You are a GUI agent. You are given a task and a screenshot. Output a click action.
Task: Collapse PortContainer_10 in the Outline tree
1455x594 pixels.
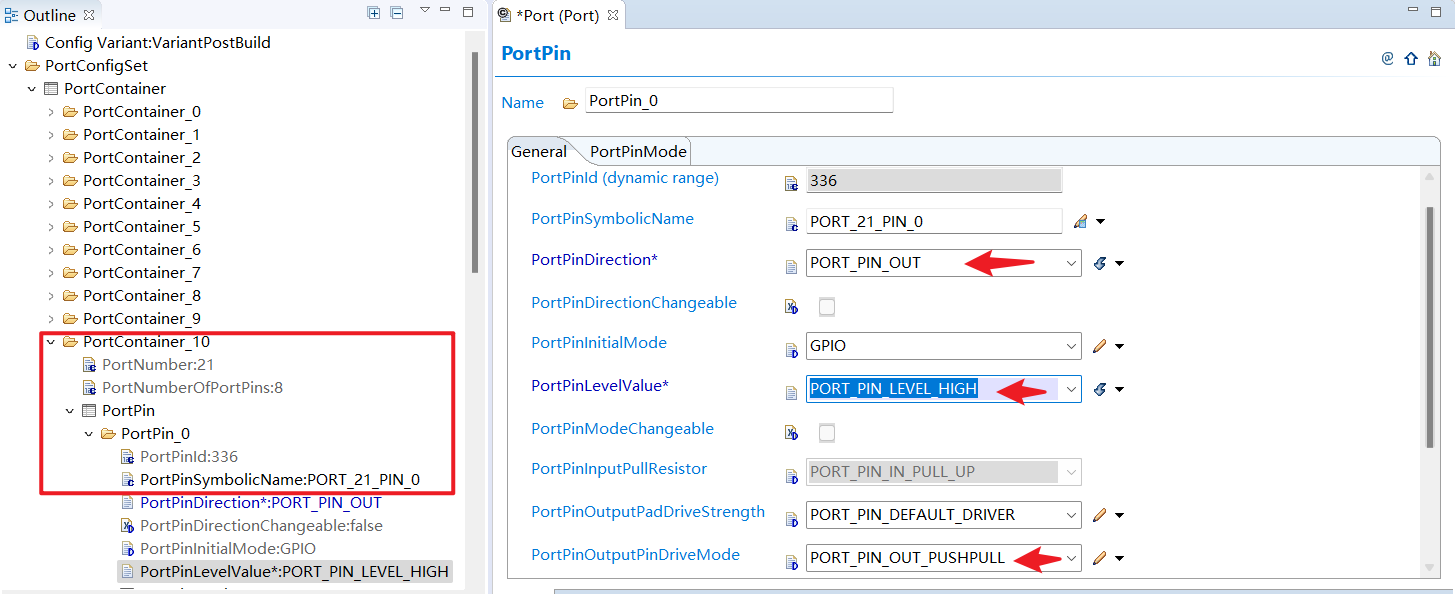[x=51, y=342]
